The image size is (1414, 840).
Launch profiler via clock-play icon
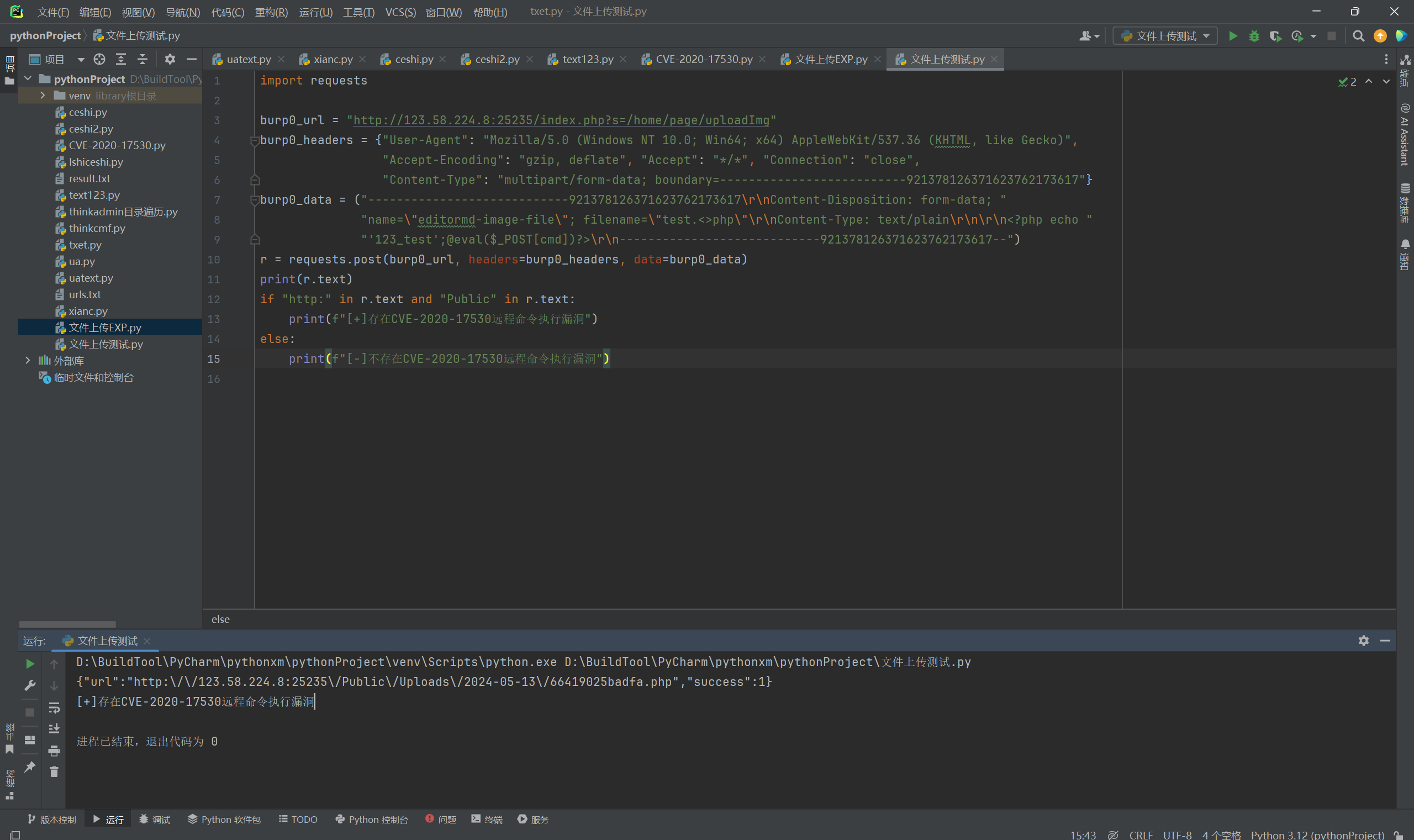pos(1297,36)
